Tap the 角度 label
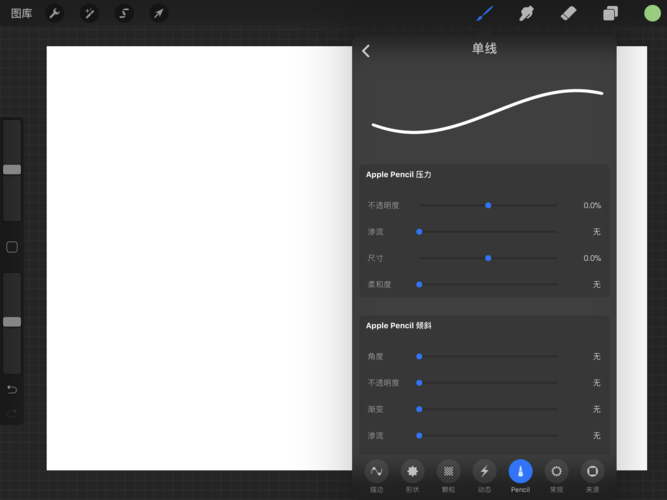Screen dimensions: 667x500 tap(375, 357)
